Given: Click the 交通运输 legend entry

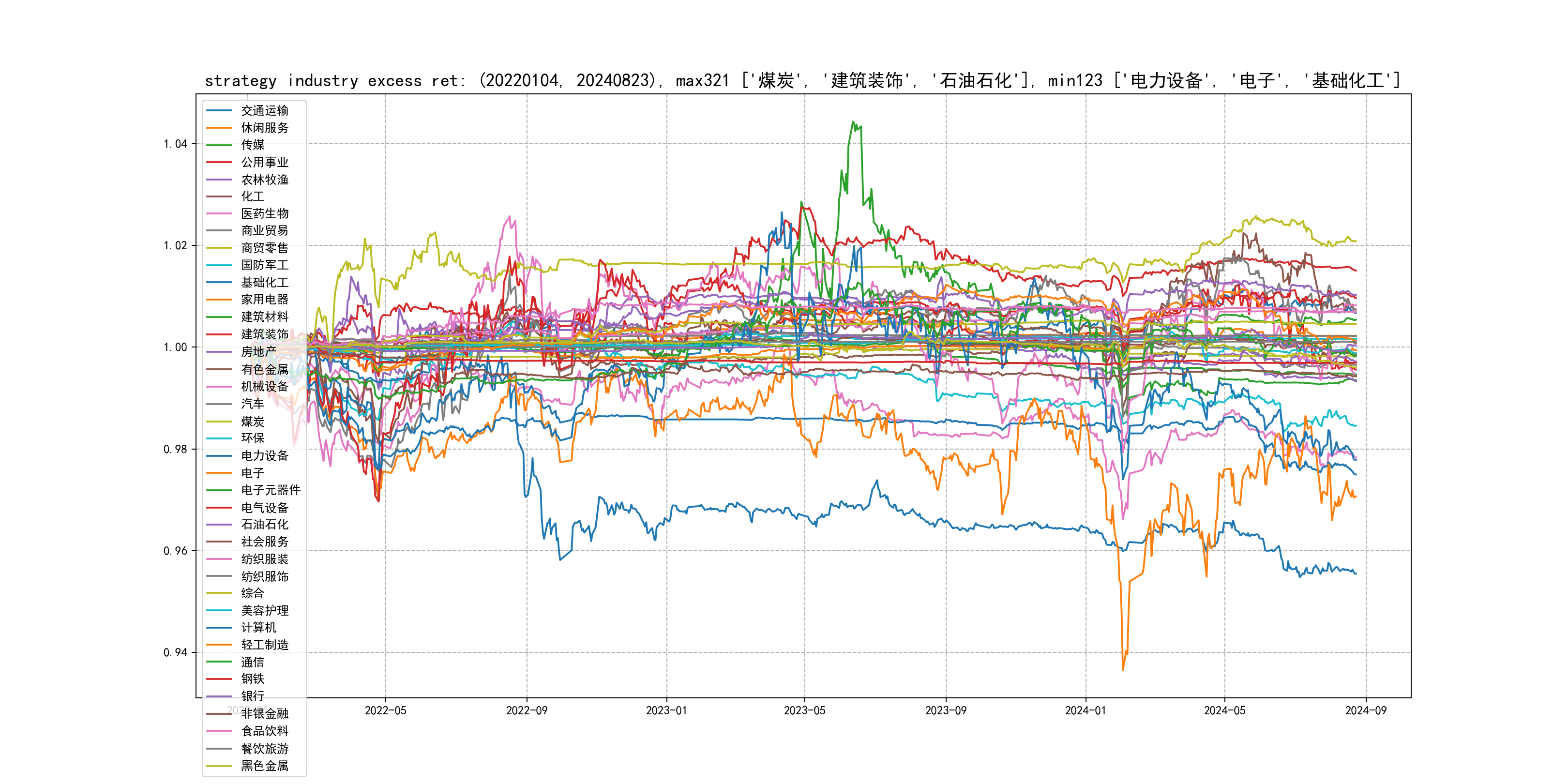Looking at the screenshot, I should pyautogui.click(x=264, y=110).
